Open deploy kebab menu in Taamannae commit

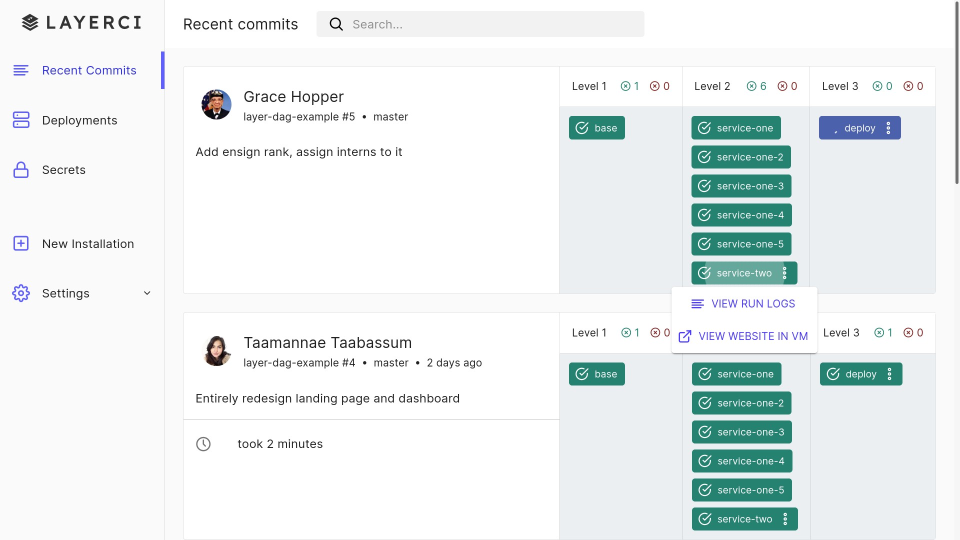(x=890, y=374)
